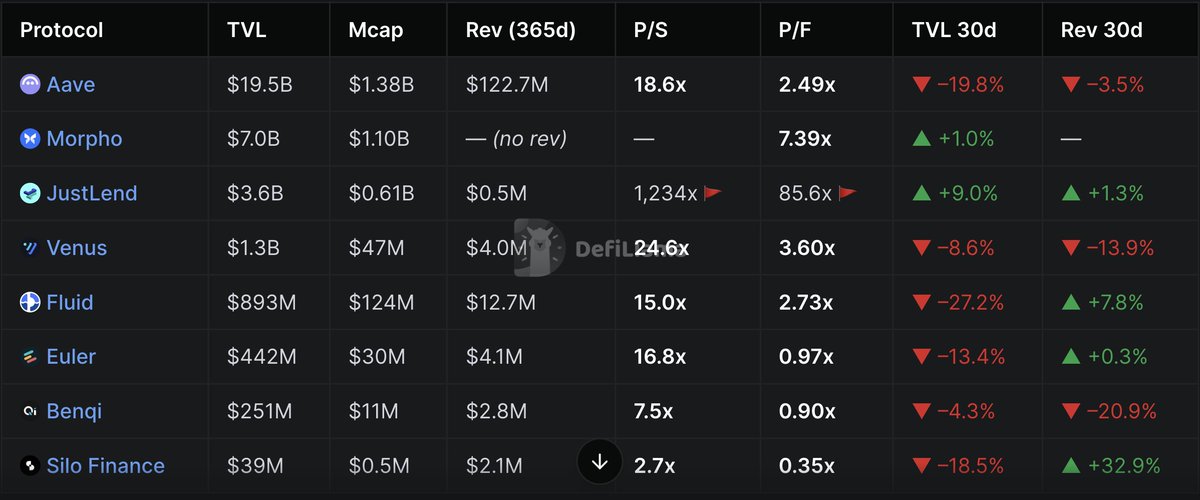Select Silo Finance Rev 30d change +32.9%
Image resolution: width=1200 pixels, height=500 pixels.
1111,466
